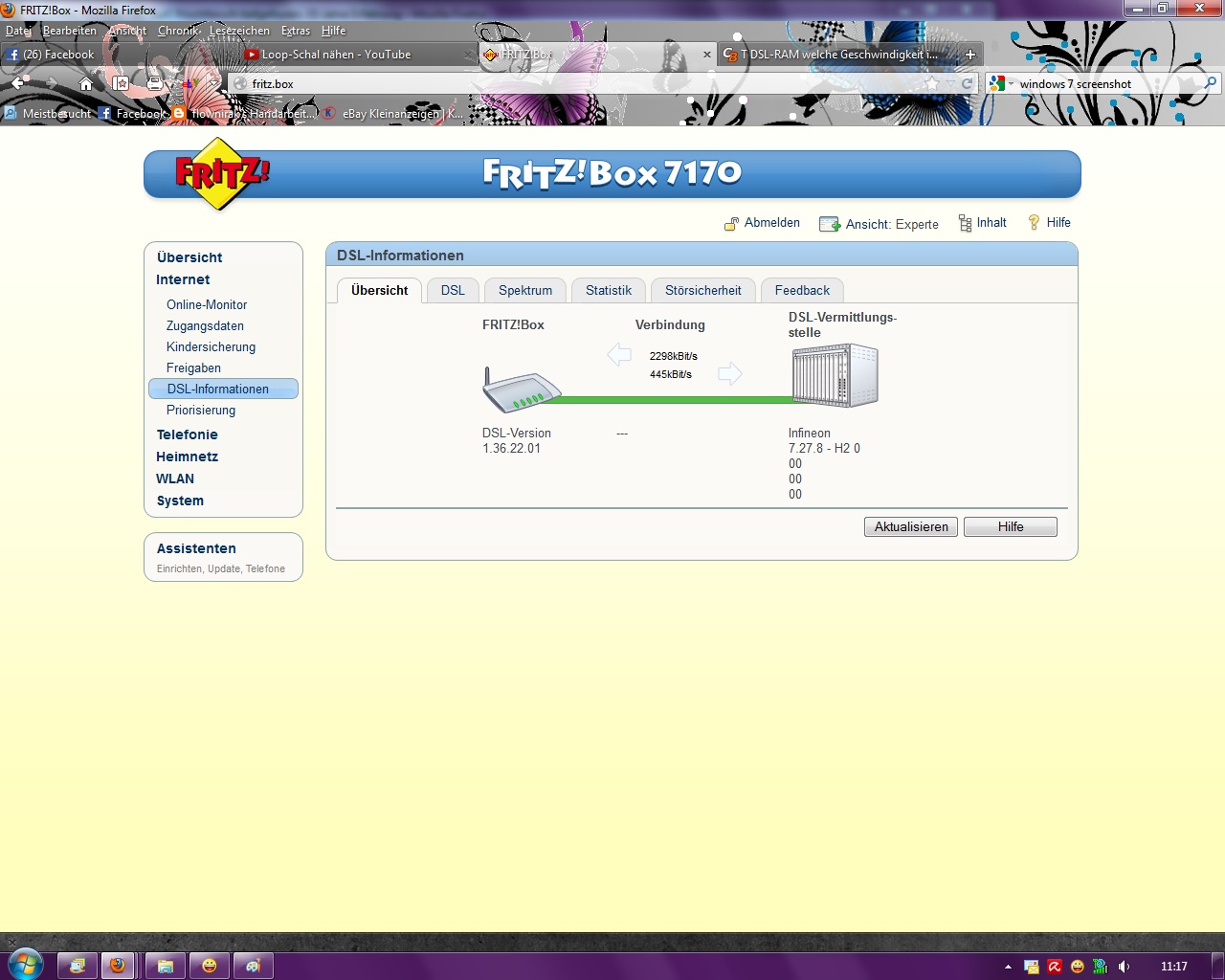
Task: Switch to DSL-RAM Geschwindigkeit tab
Action: 836,55
